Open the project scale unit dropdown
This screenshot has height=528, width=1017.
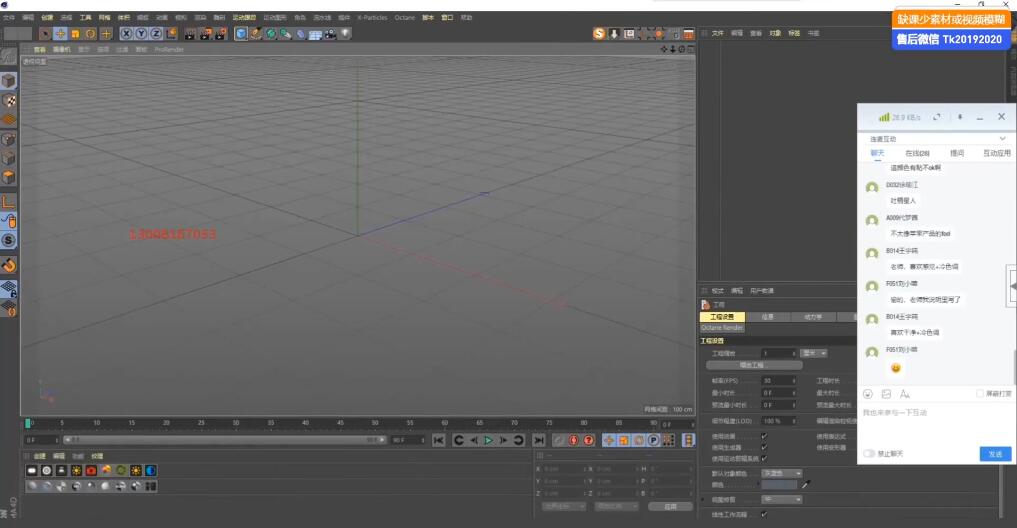(813, 353)
